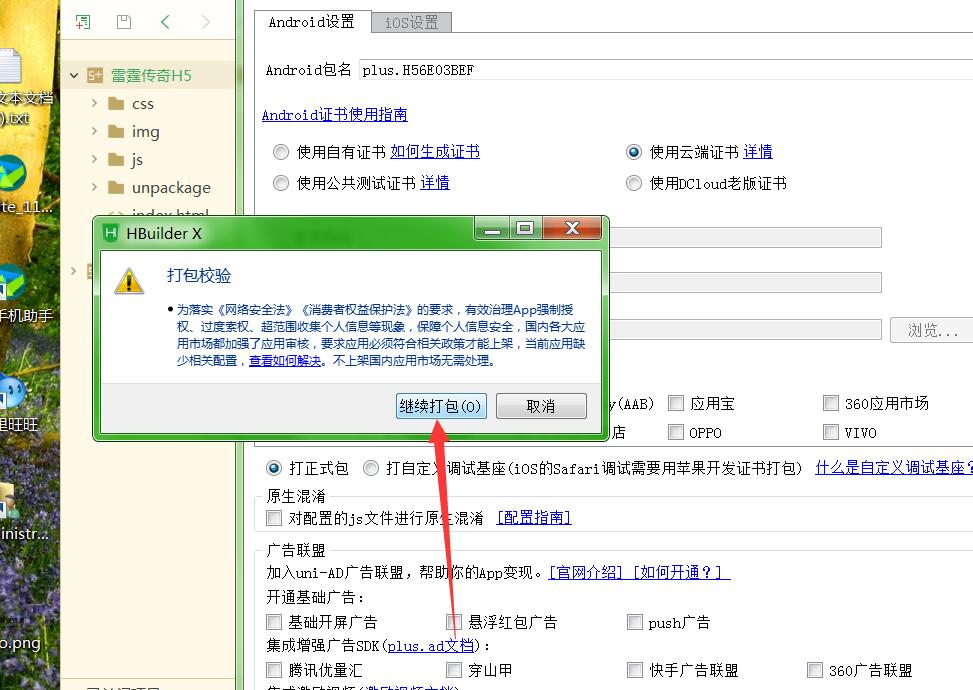Open the Android证书使用指南 link
This screenshot has width=973, height=690.
pyautogui.click(x=334, y=115)
